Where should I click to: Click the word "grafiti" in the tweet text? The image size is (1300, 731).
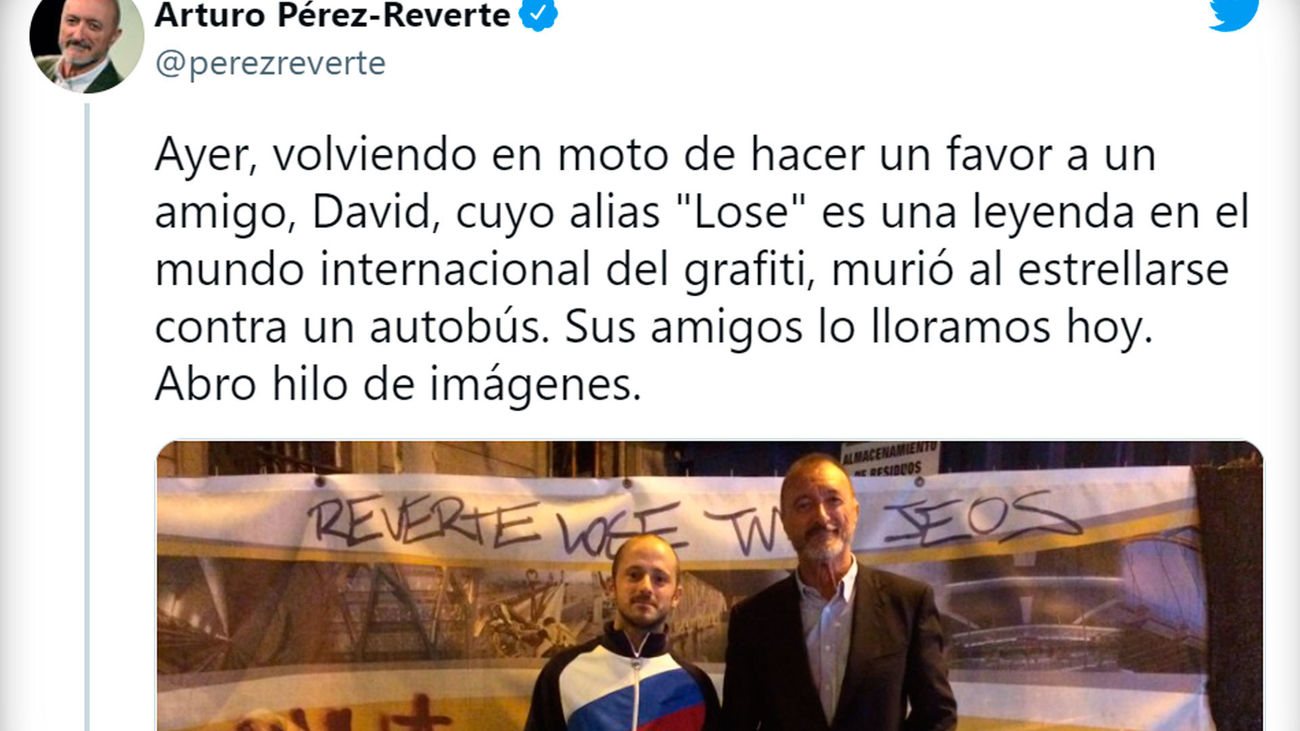[x=760, y=271]
